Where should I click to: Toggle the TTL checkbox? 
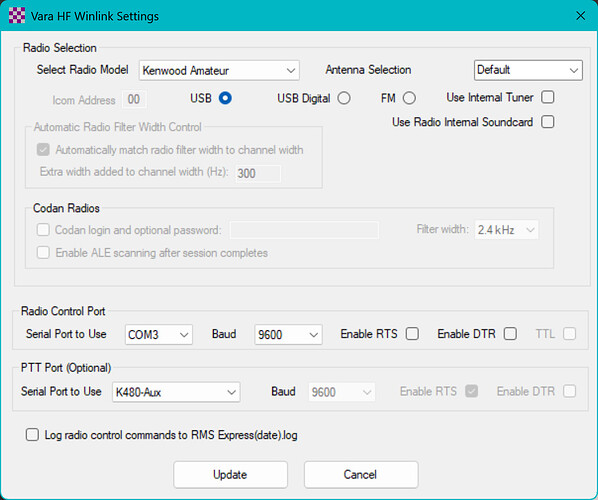click(569, 334)
